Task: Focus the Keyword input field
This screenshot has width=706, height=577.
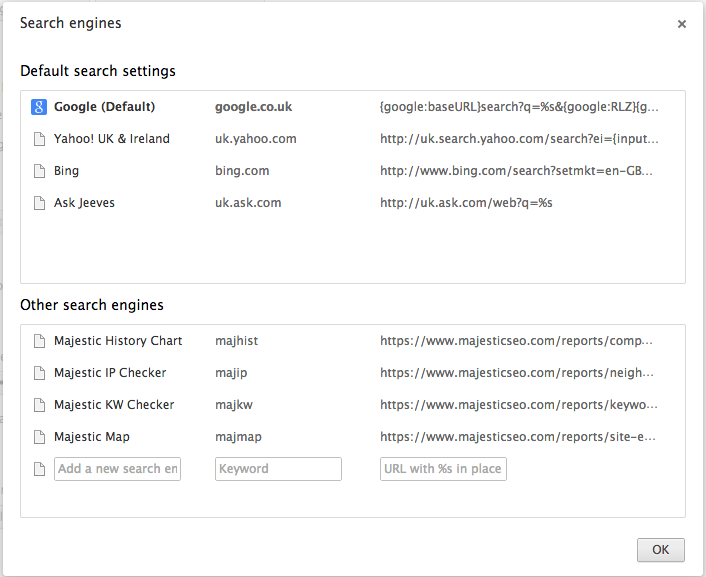Action: click(278, 469)
